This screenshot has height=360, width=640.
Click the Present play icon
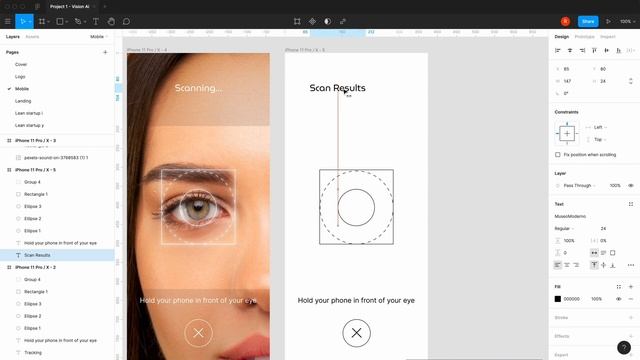tap(608, 21)
